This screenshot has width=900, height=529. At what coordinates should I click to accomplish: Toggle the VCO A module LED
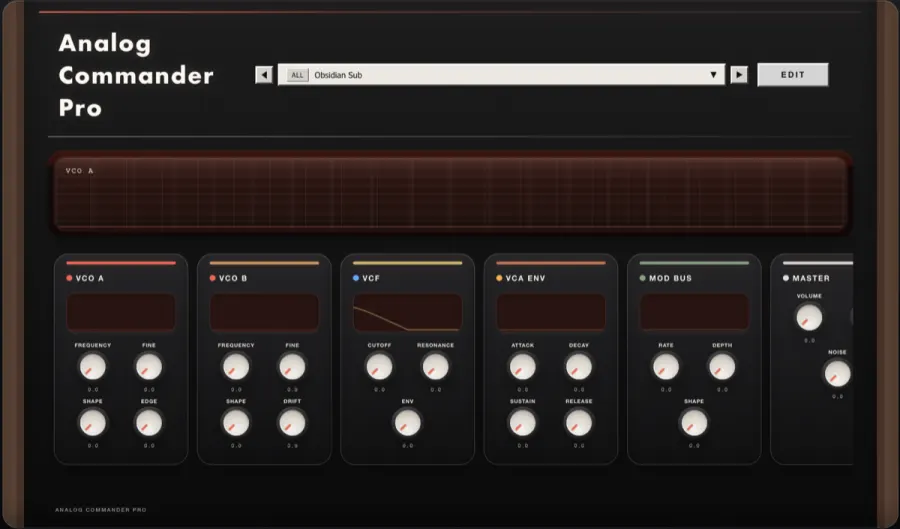(x=69, y=278)
